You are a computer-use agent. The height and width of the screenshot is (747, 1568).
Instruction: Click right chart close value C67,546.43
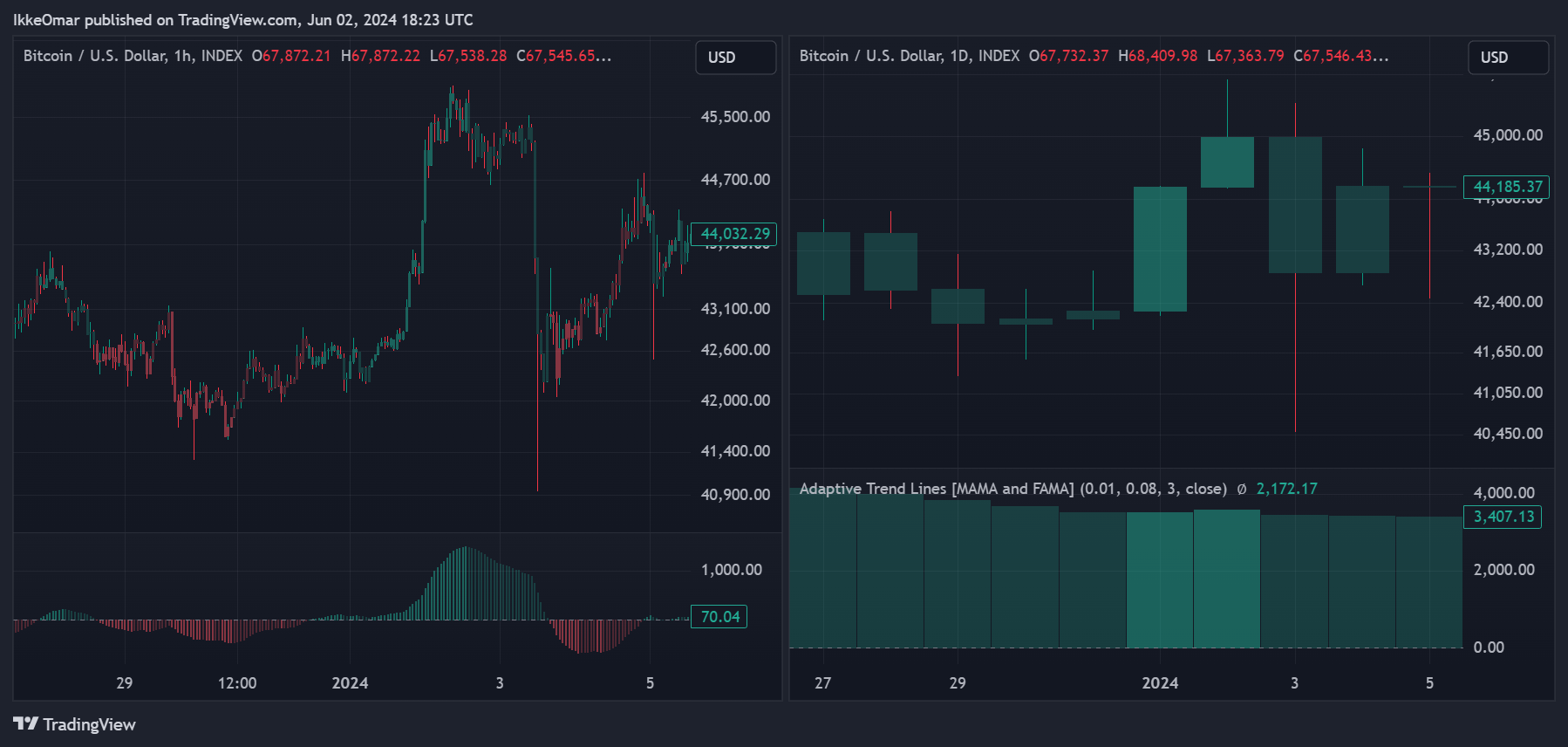[x=1341, y=56]
